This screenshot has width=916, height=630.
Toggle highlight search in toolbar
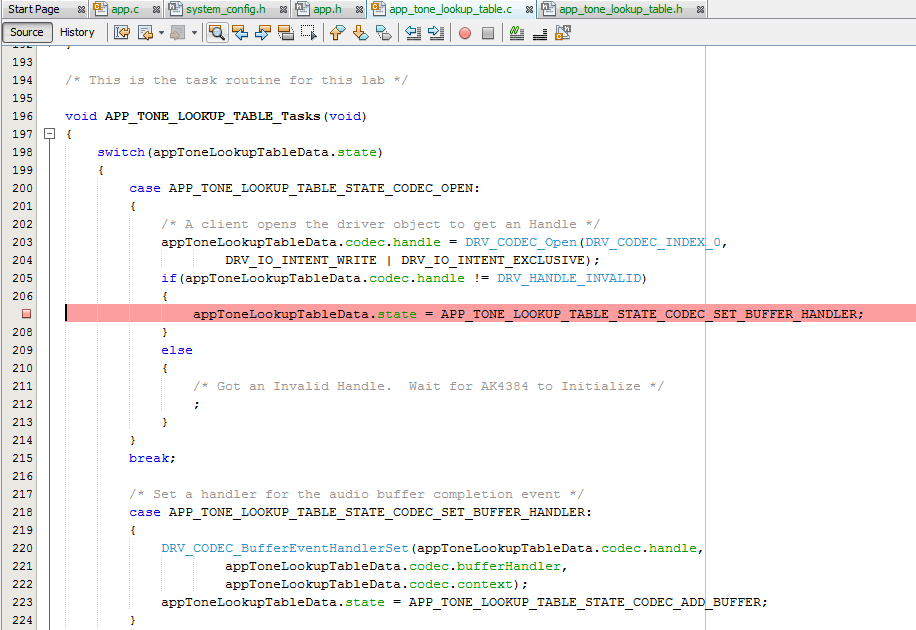(x=286, y=33)
